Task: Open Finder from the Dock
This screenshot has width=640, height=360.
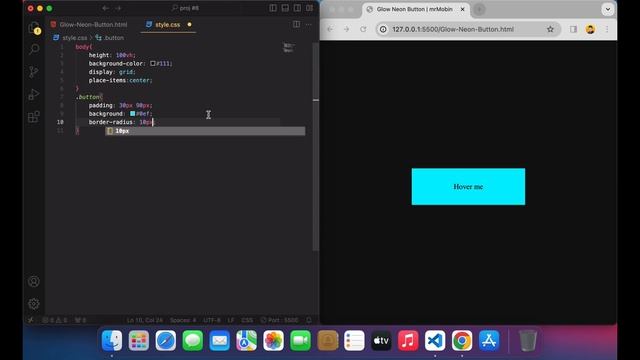Action: pos(112,340)
